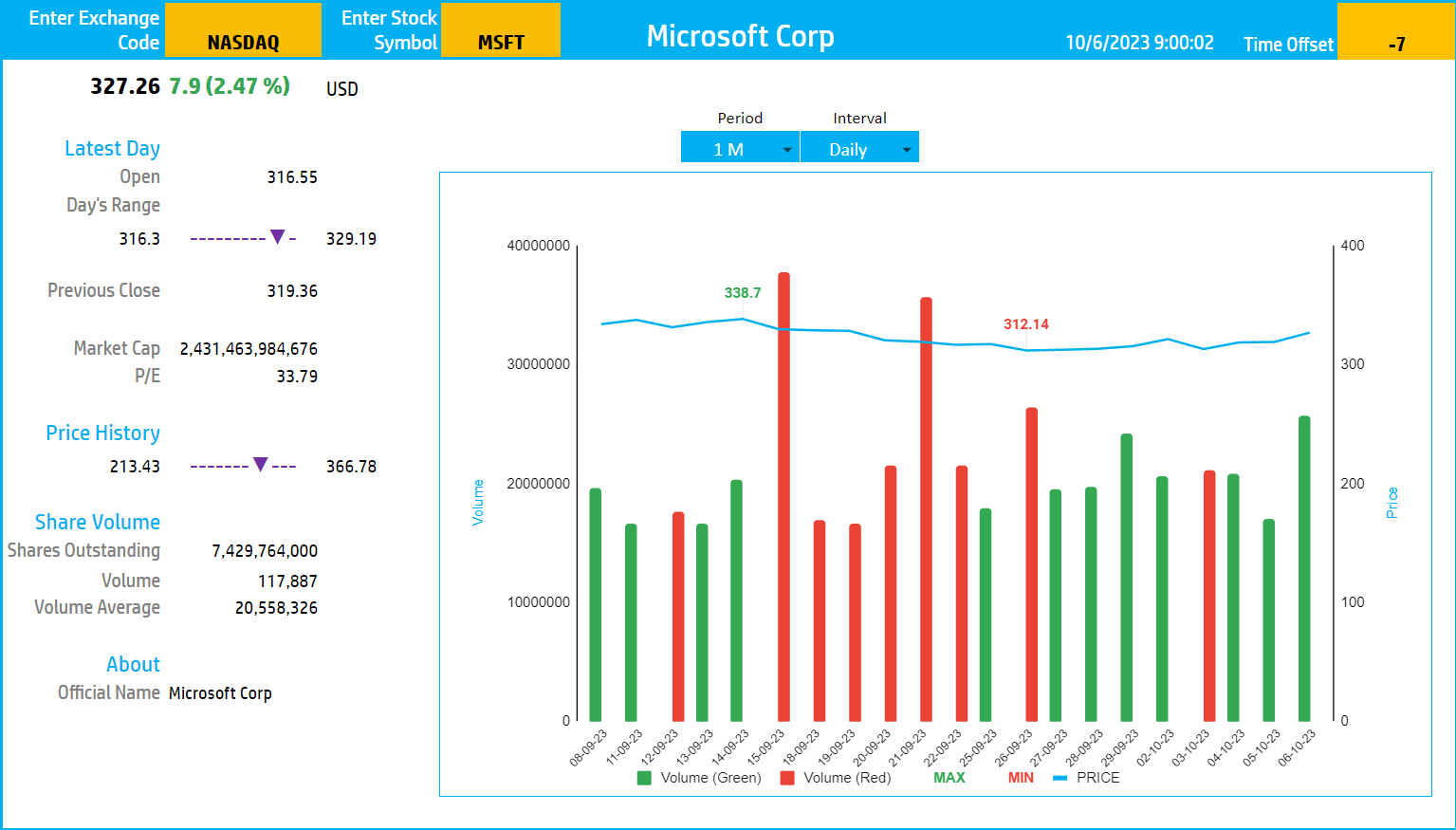1456x830 pixels.
Task: Select the green volume bar for 06-10-23
Action: (1304, 569)
